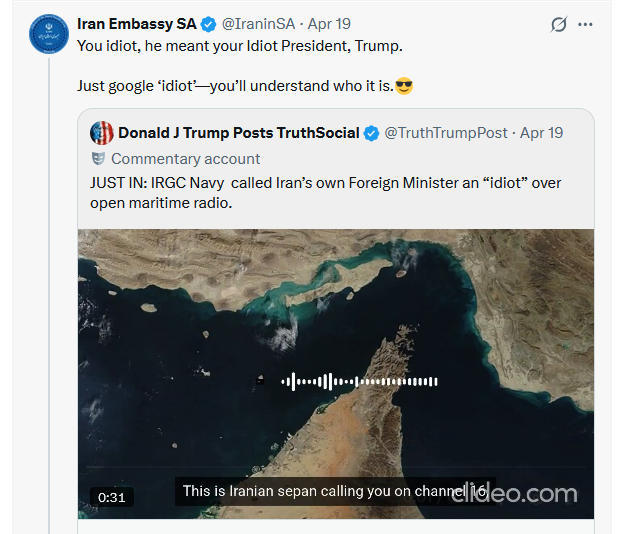Screen dimensions: 623x534
Task: Play the video via audio waveform
Action: click(x=360, y=381)
